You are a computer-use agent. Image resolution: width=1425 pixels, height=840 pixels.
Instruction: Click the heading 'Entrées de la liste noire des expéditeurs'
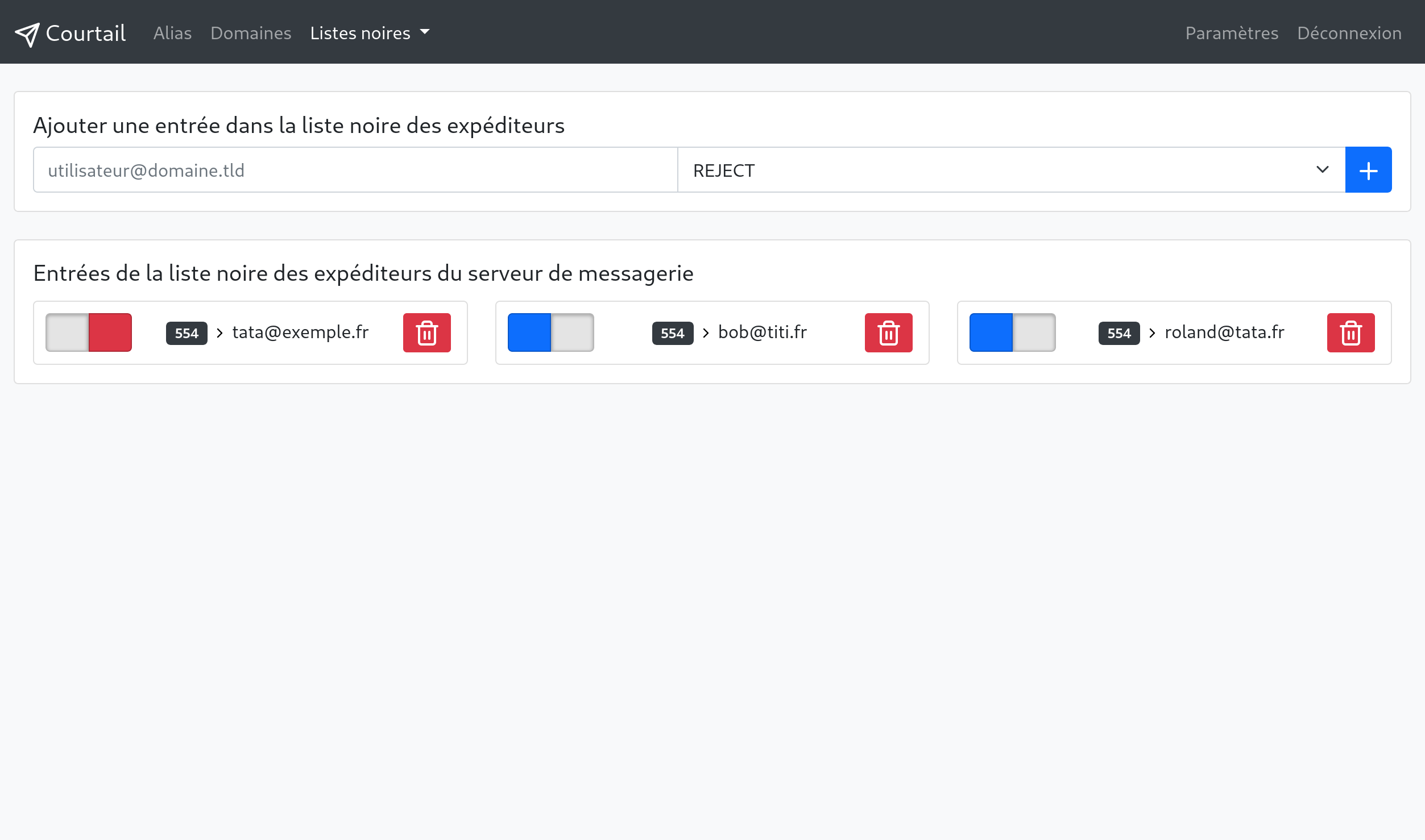pyautogui.click(x=363, y=273)
